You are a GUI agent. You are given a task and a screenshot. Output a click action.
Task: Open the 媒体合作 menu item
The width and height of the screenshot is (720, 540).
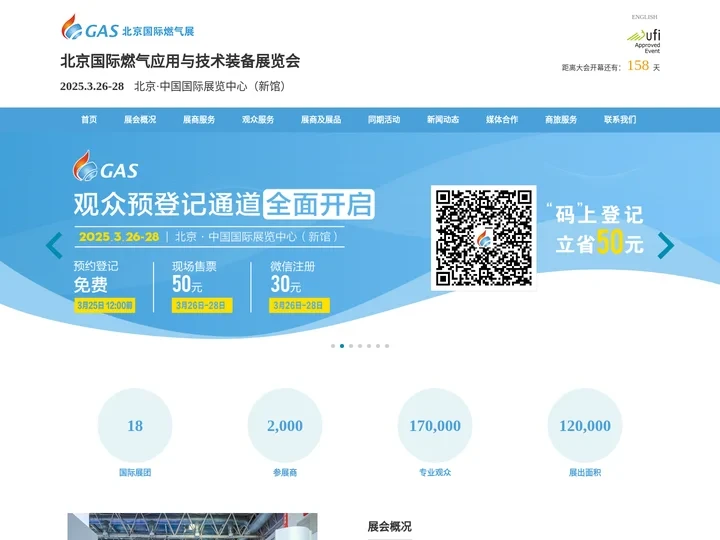coord(502,119)
